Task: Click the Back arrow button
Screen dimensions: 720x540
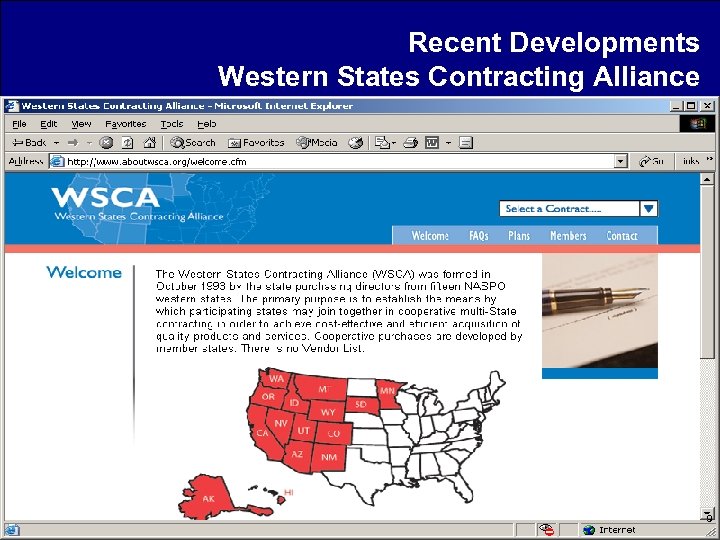Action: (x=29, y=143)
